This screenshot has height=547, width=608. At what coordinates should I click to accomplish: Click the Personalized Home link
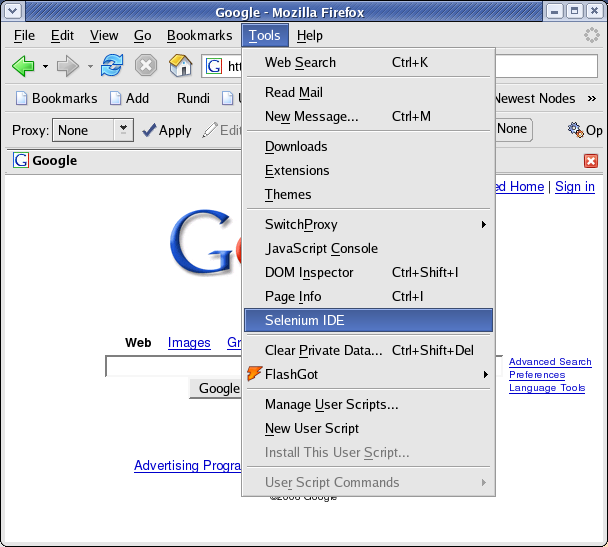(x=520, y=187)
